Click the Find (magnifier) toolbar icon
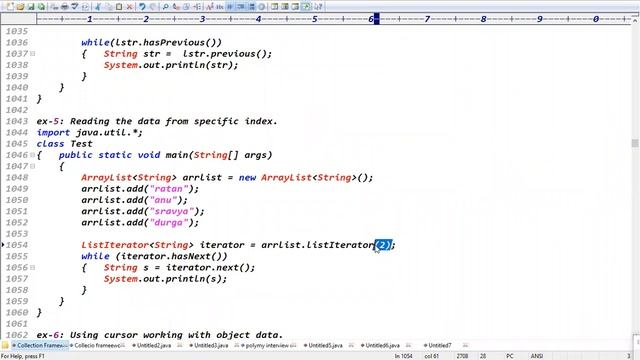 (165, 7)
